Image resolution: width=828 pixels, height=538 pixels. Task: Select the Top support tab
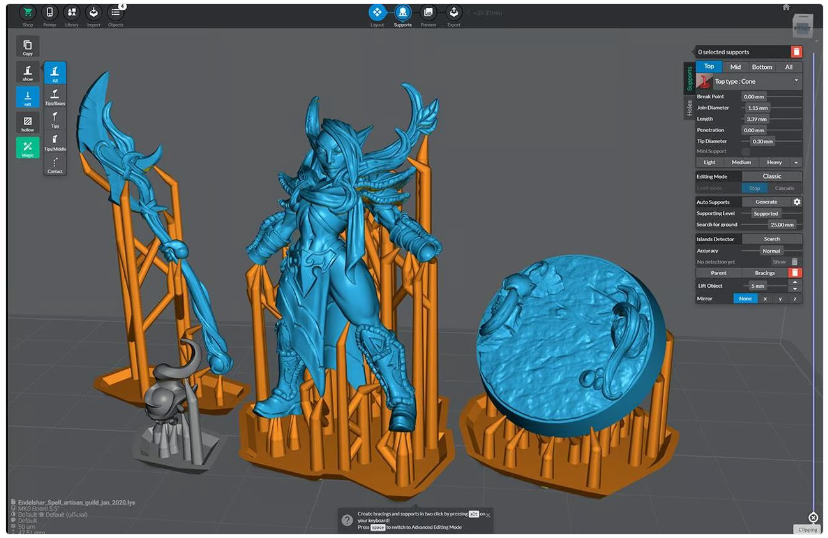pyautogui.click(x=709, y=67)
